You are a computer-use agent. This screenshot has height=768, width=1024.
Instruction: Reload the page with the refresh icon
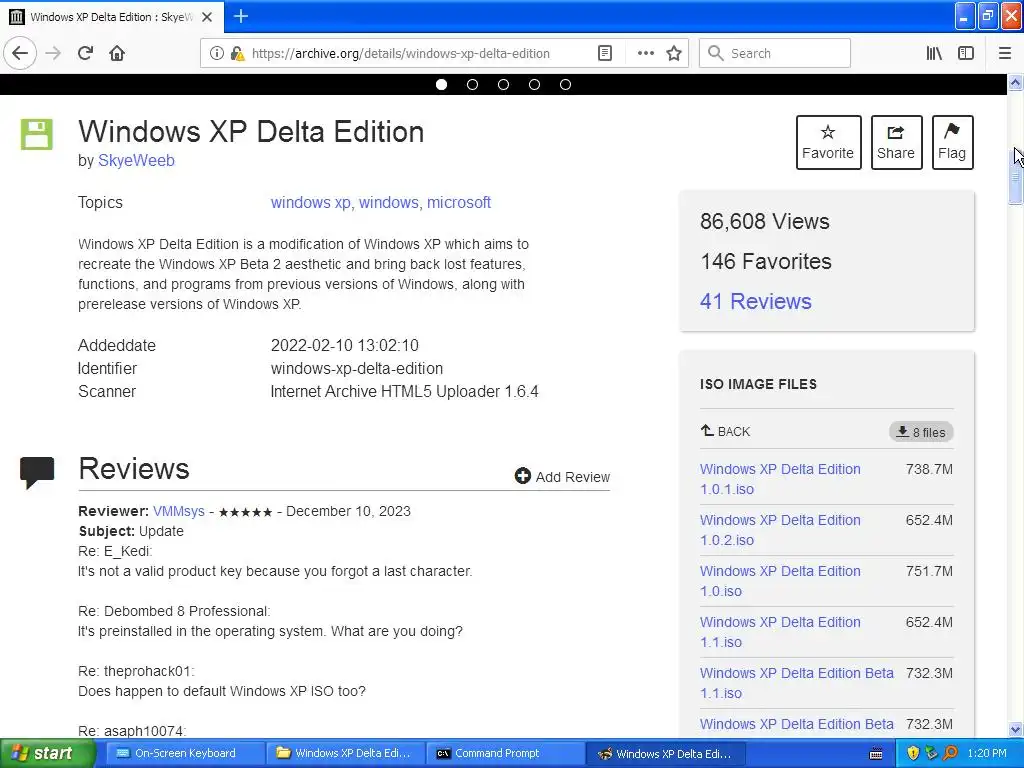click(86, 53)
